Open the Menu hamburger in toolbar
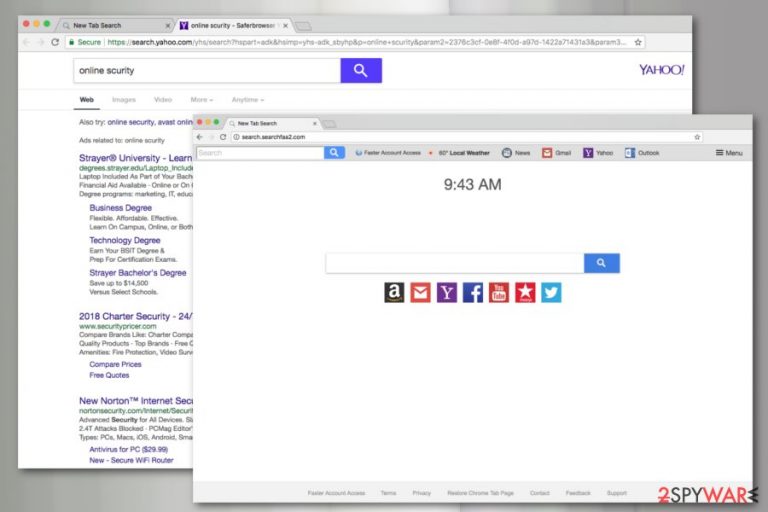The image size is (768, 512). 729,153
